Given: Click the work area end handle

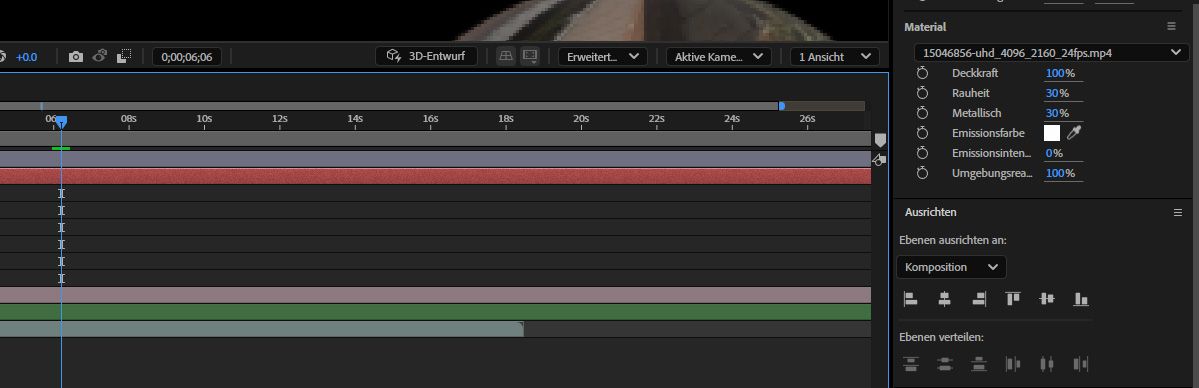Looking at the screenshot, I should click(781, 106).
